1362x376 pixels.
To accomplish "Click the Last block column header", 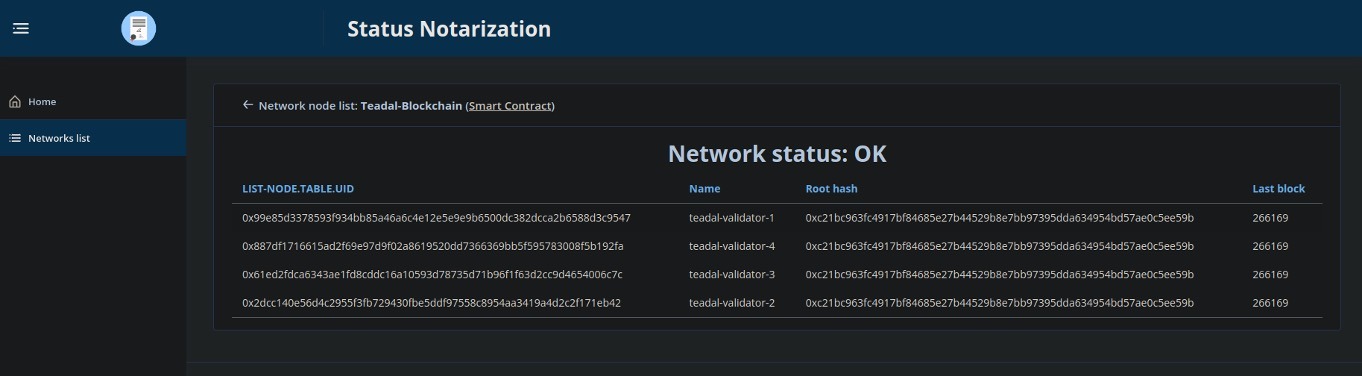I will point(1278,188).
